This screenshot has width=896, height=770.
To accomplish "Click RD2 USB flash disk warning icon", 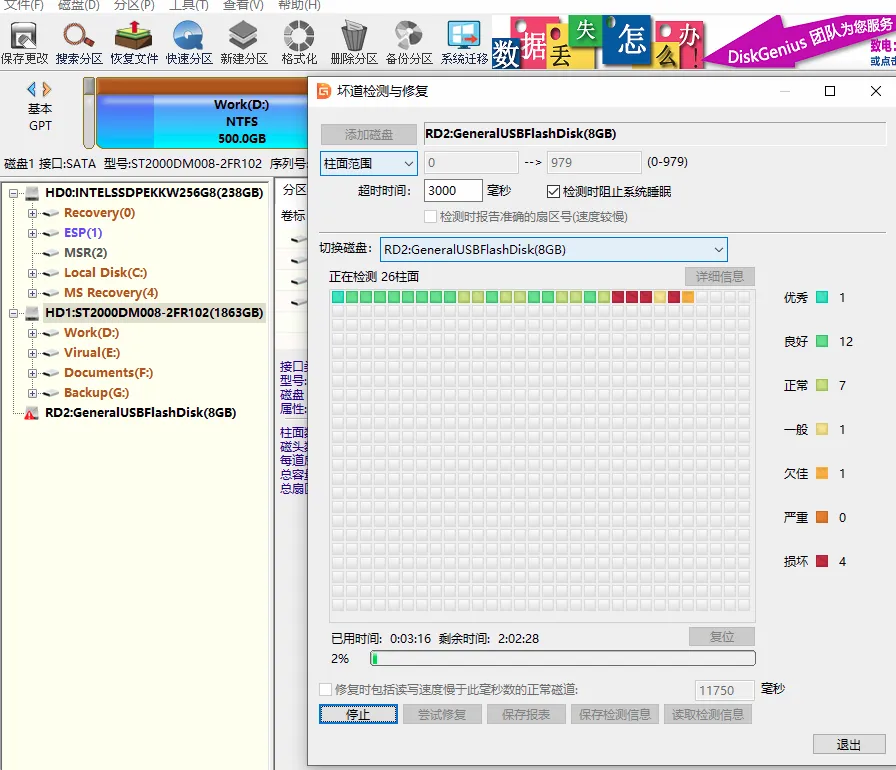I will click(31, 413).
